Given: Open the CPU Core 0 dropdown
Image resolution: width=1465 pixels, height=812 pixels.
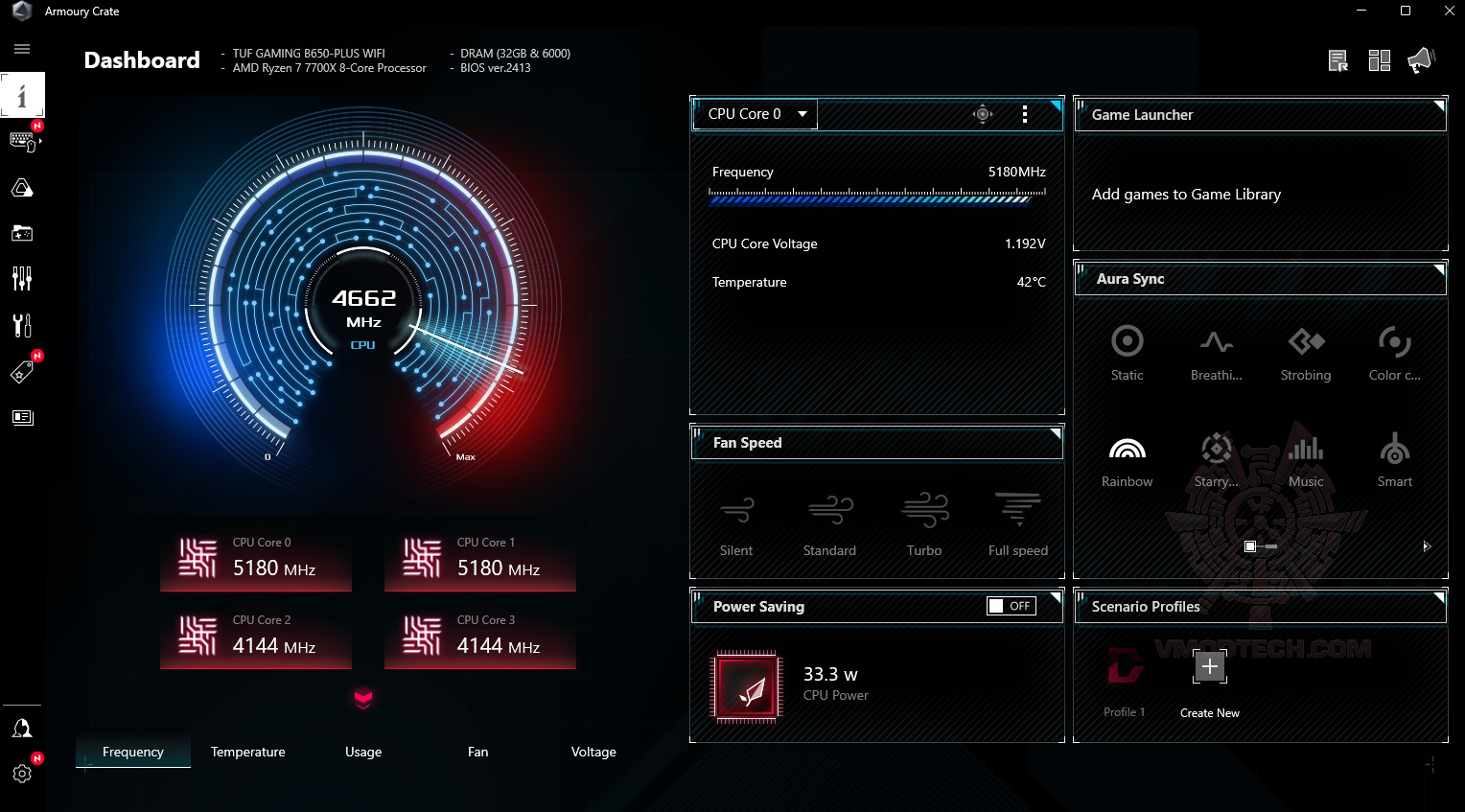Looking at the screenshot, I should (756, 114).
